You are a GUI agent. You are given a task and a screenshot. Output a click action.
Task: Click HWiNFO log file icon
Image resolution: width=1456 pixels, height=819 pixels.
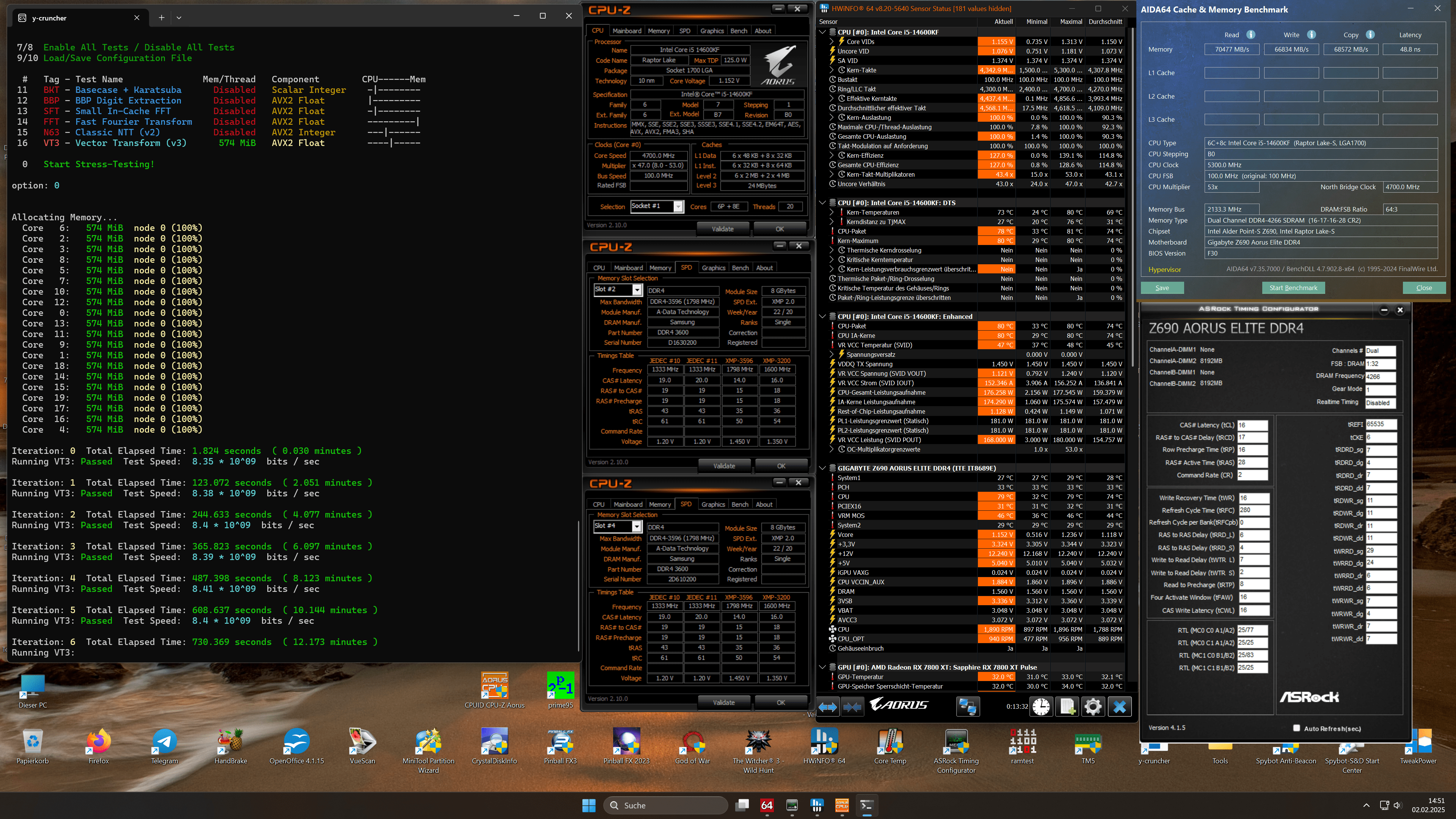click(x=1067, y=706)
